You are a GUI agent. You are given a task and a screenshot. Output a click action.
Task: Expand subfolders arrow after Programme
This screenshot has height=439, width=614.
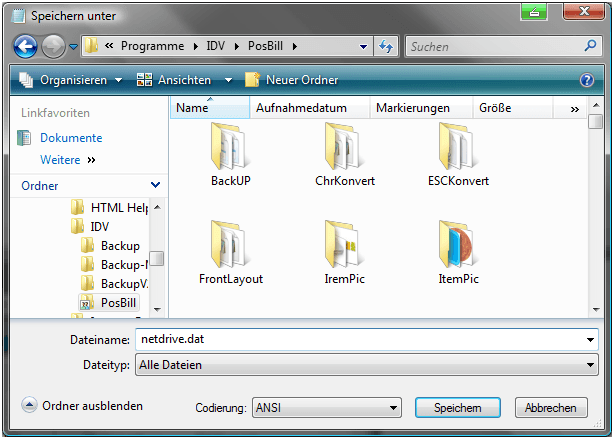[x=195, y=47]
